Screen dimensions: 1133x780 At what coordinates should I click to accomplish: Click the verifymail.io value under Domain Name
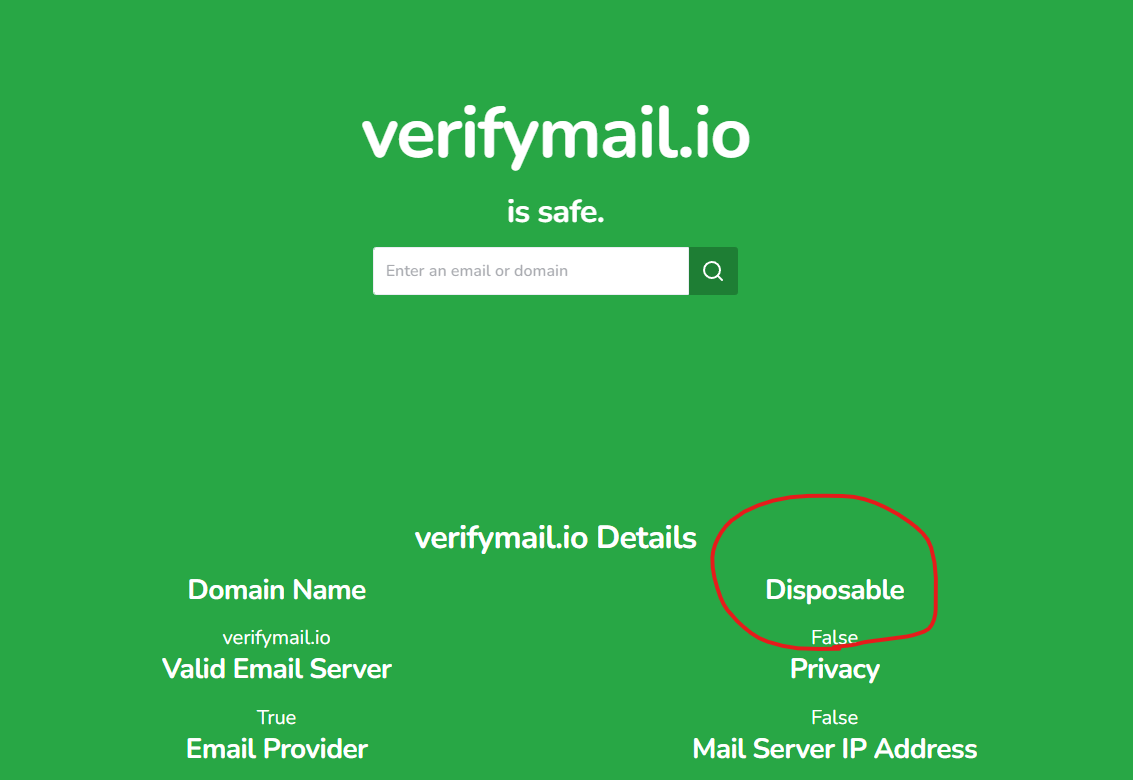(277, 638)
